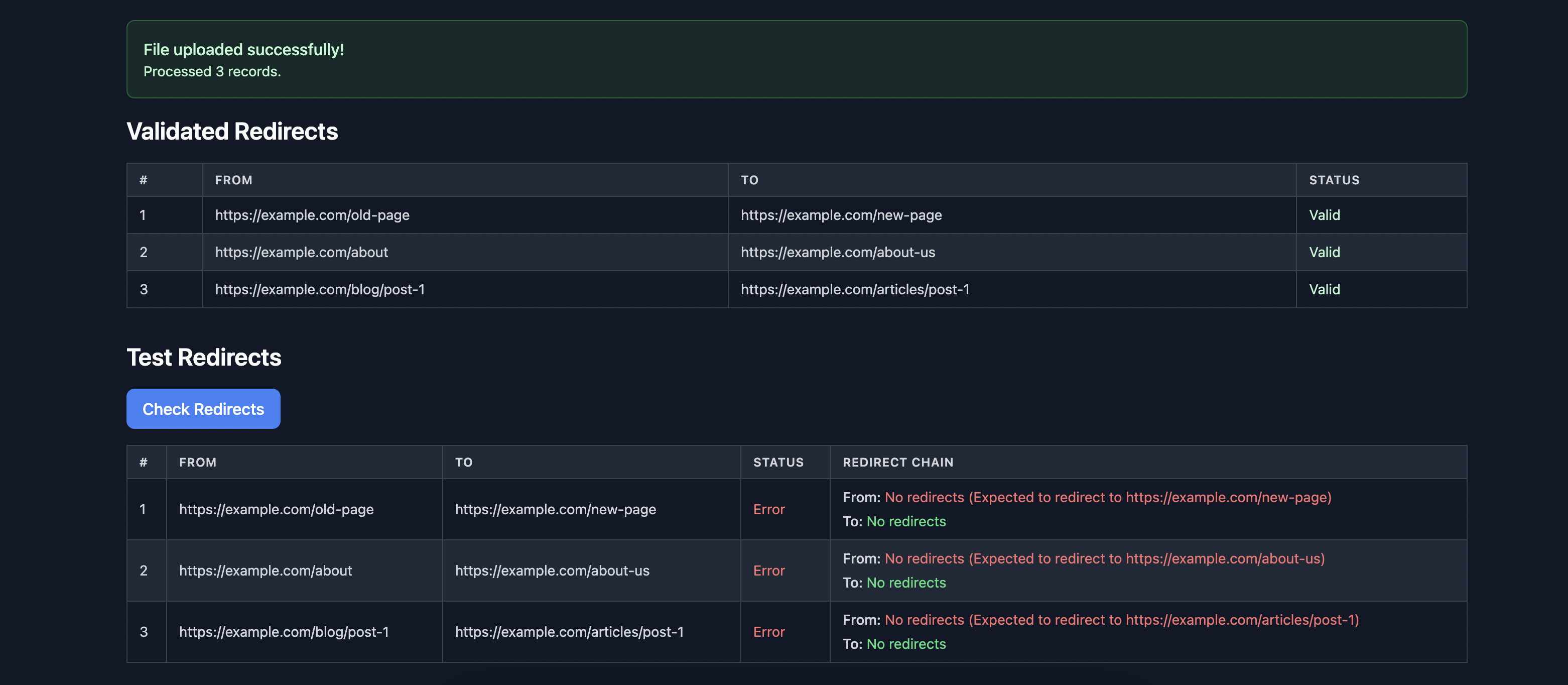
Task: Click the Test Redirects heading
Action: [x=204, y=357]
